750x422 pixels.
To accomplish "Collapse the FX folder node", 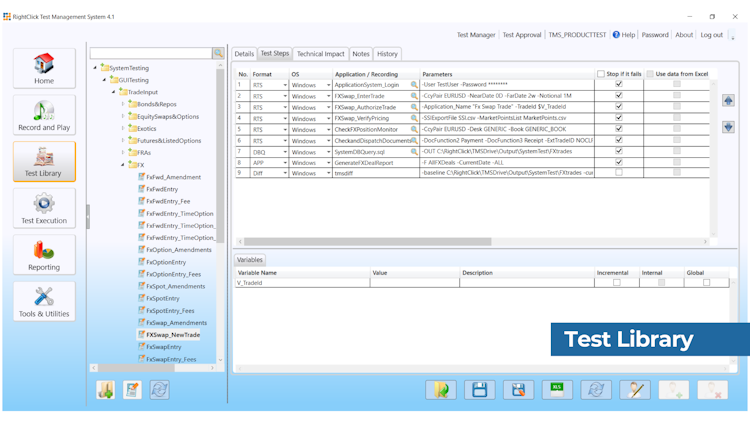I will click(123, 165).
